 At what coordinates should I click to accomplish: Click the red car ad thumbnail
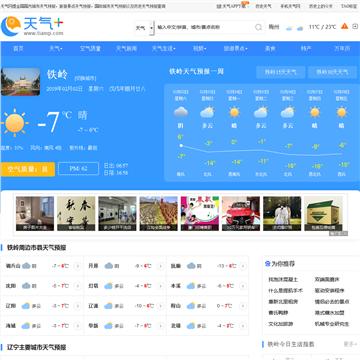coord(241,213)
